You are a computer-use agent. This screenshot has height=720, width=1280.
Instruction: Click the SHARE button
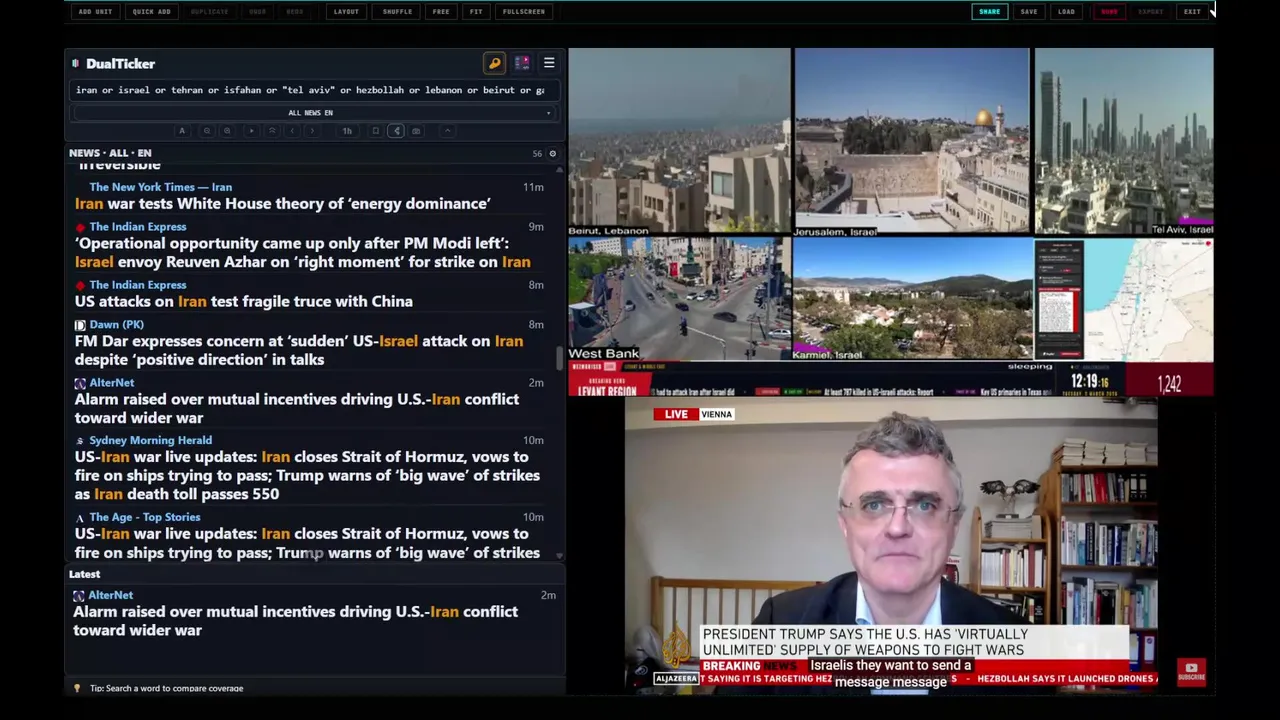[x=989, y=12]
